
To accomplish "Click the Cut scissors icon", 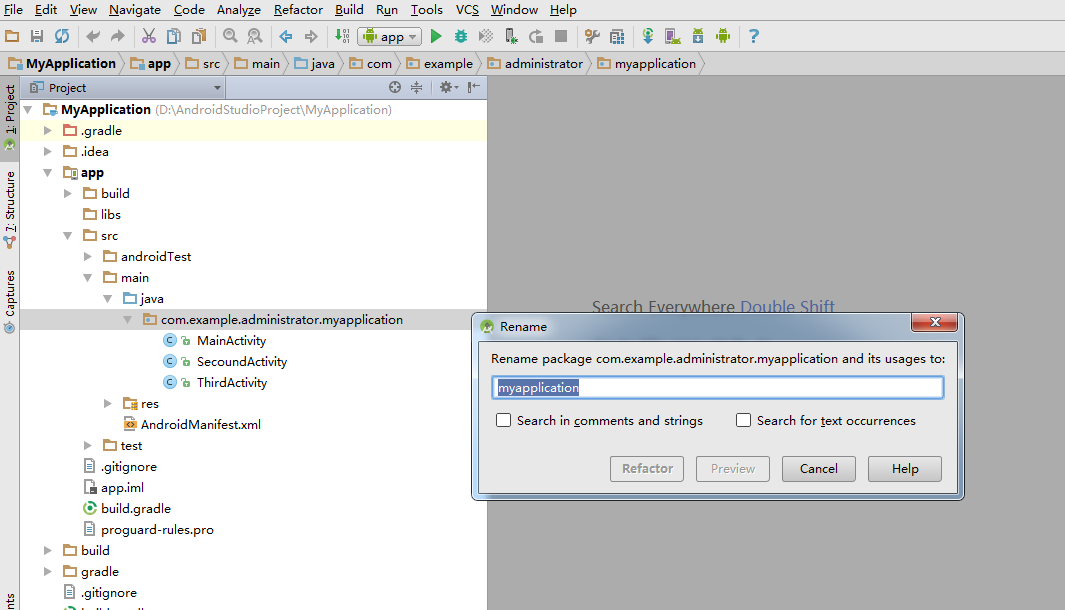I will (x=149, y=36).
